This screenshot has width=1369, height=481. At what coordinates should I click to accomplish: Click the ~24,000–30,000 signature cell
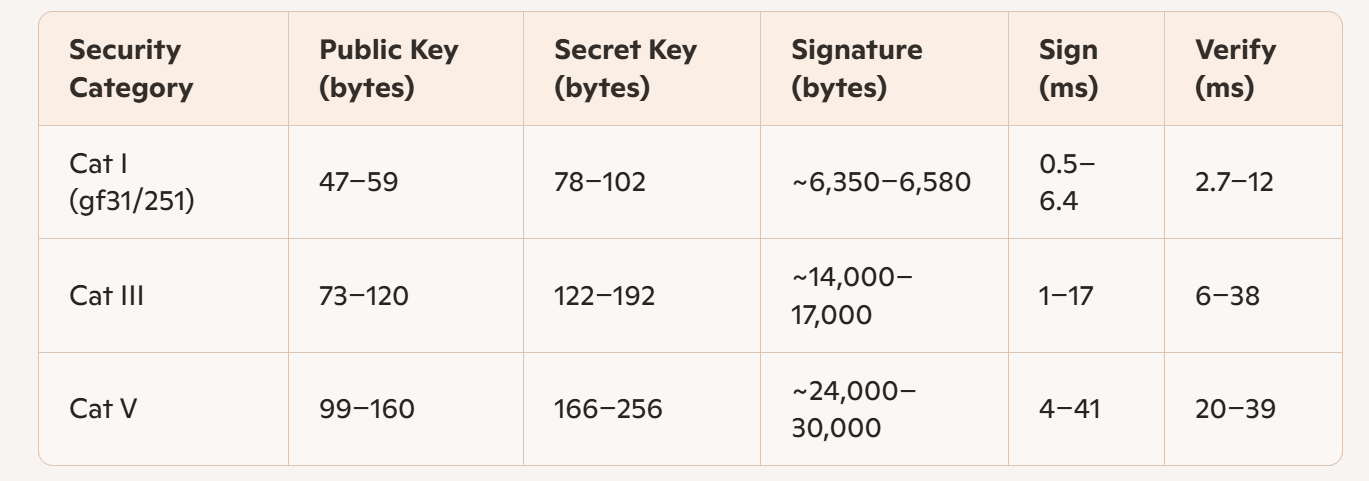852,409
